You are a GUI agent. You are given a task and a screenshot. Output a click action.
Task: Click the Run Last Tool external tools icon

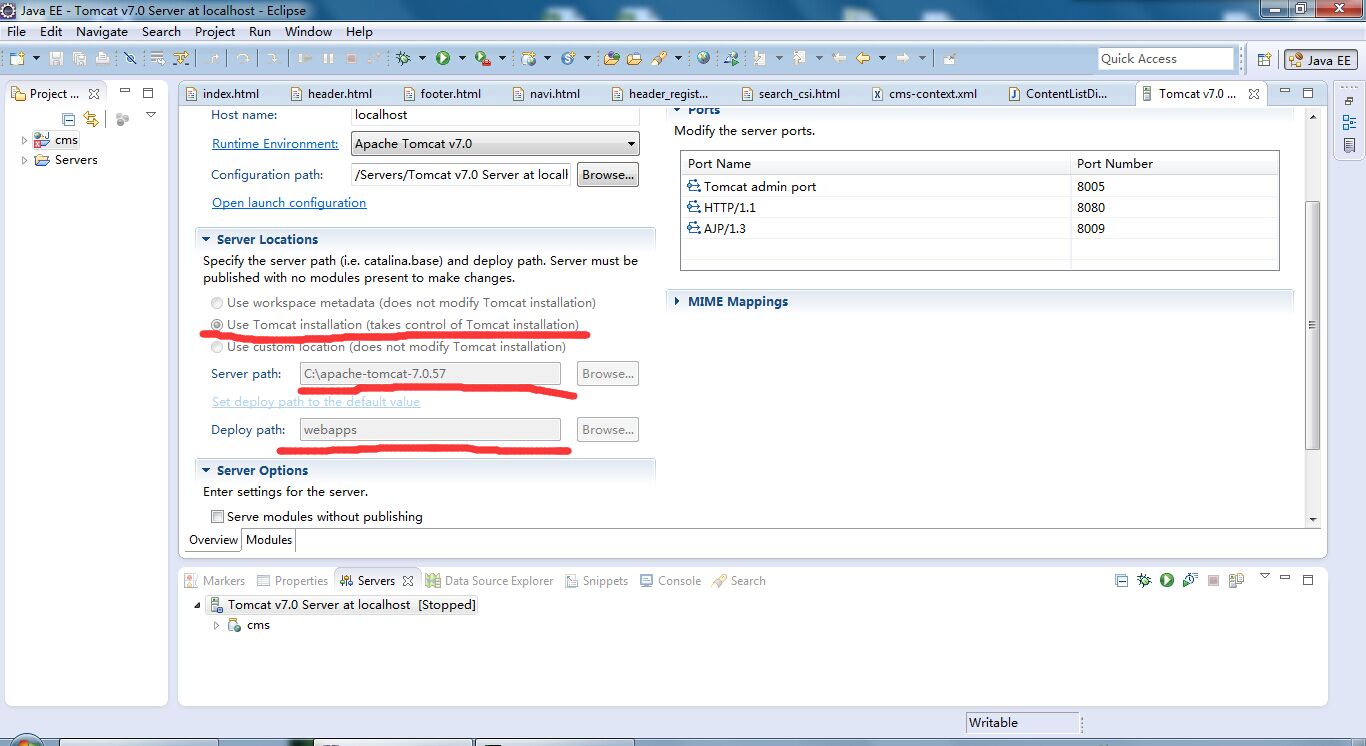[483, 59]
